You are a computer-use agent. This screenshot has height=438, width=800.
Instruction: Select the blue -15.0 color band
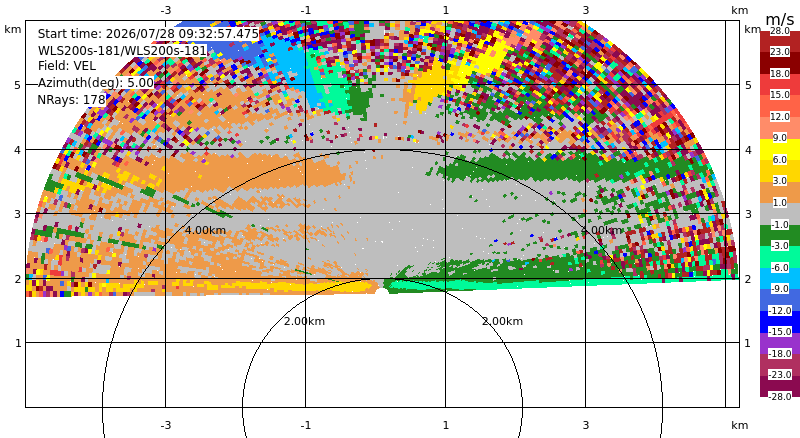click(780, 322)
